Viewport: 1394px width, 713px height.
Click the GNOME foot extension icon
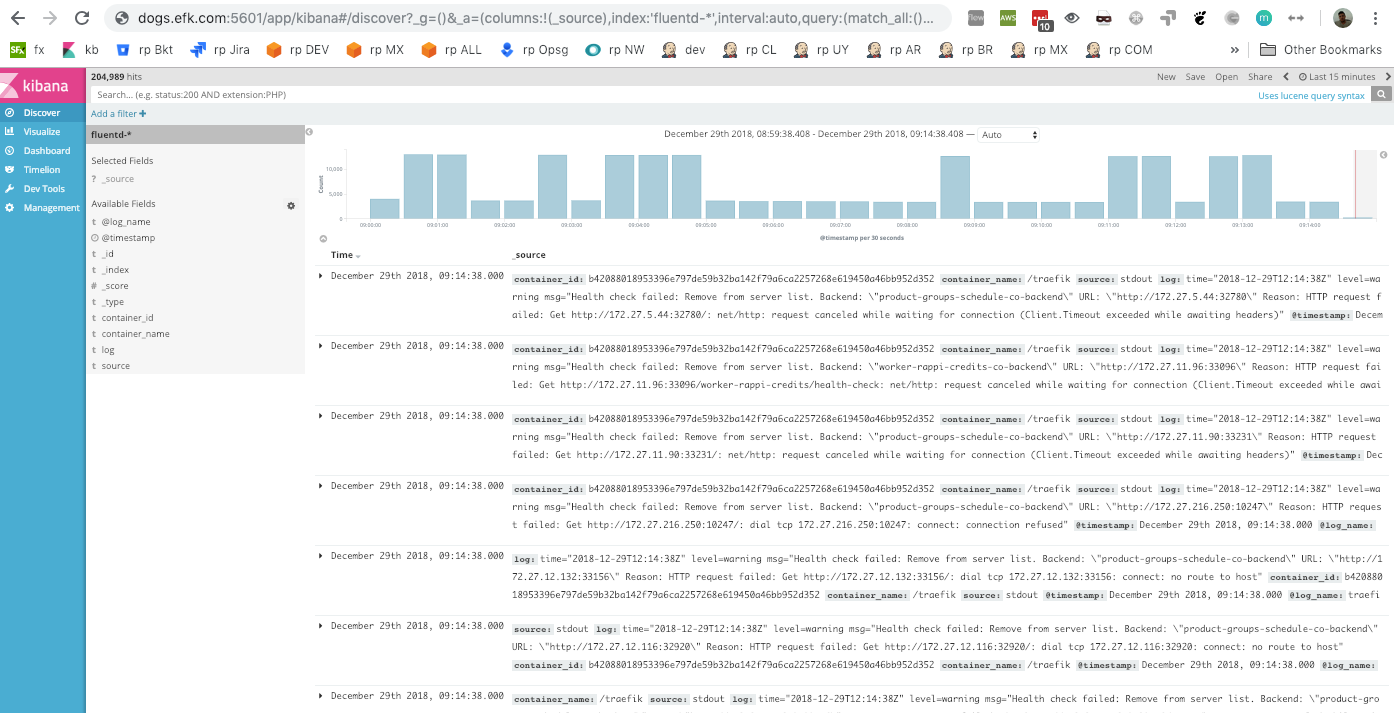pos(1200,18)
